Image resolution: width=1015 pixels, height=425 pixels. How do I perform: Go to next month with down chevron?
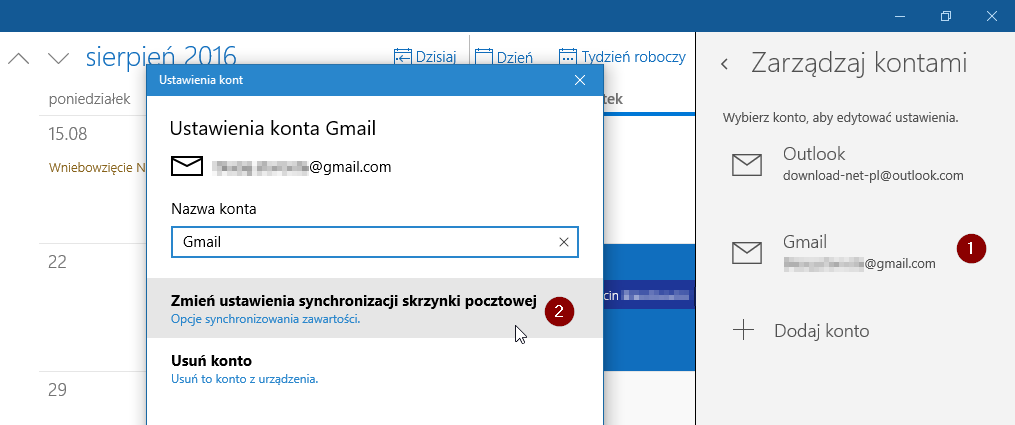59,59
